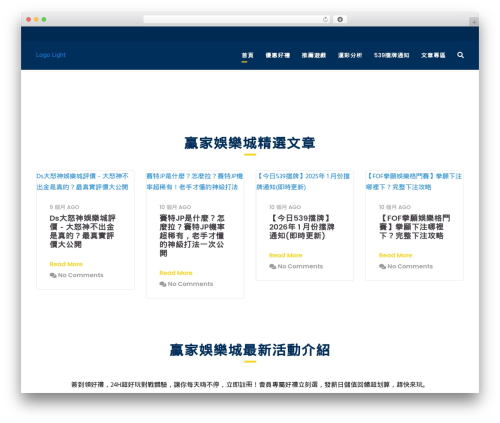The image size is (500, 423).
Task: Click the paragraph mentioning 24H超好玩對戰體驗
Action: coord(249,385)
